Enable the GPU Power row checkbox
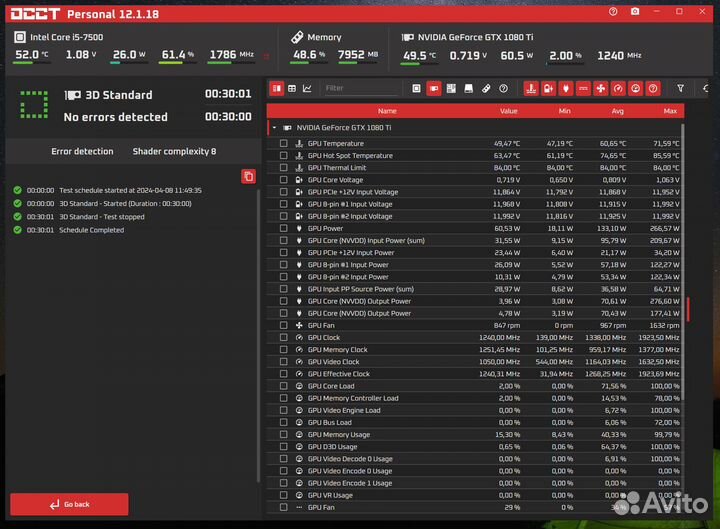This screenshot has height=529, width=720. (283, 228)
